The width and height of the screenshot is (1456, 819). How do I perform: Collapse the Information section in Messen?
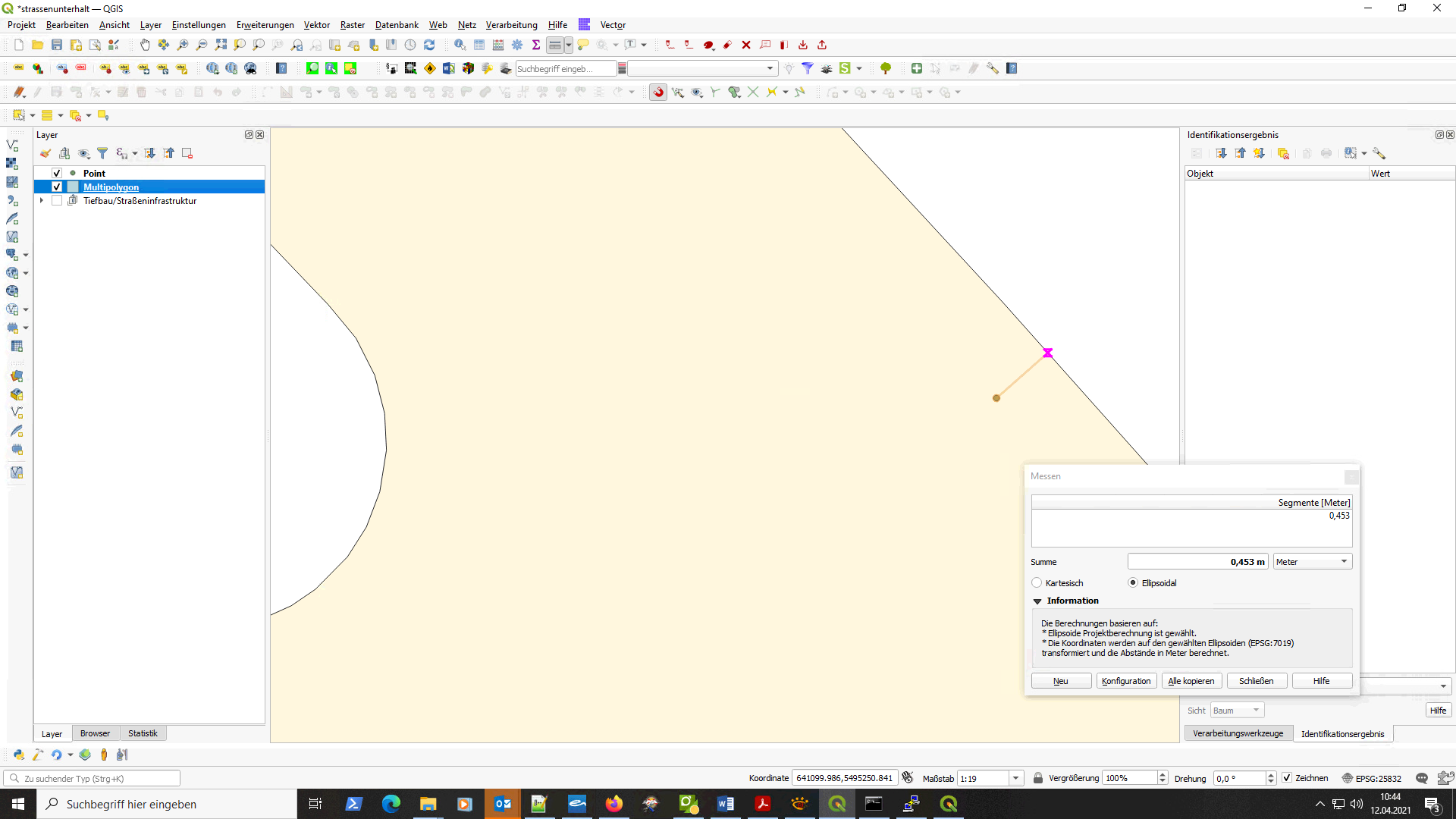click(x=1037, y=601)
